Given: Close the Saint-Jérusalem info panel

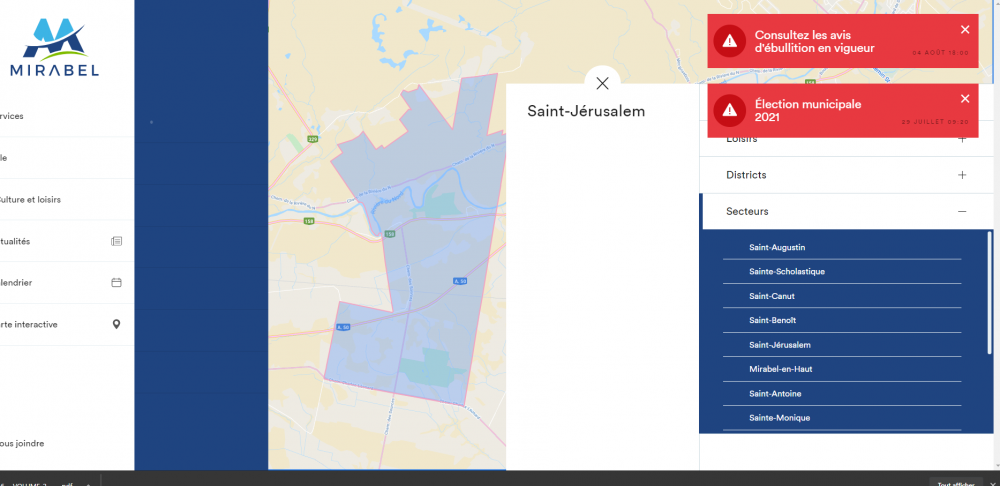Looking at the screenshot, I should 602,84.
